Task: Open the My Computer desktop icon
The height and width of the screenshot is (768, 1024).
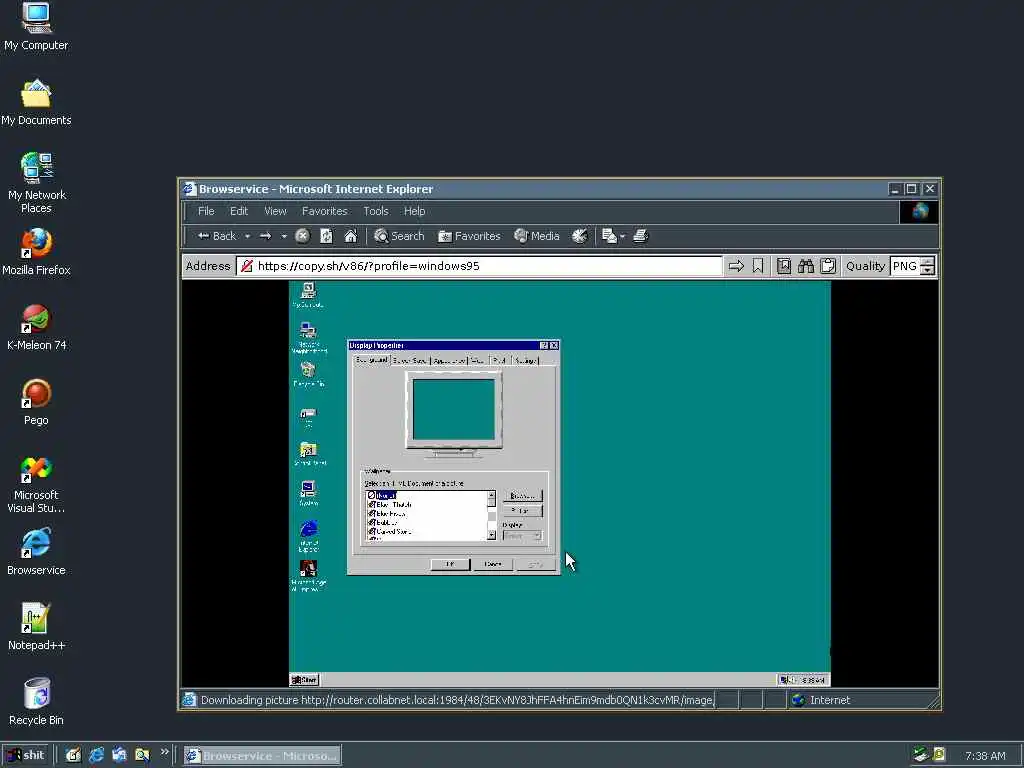Action: pyautogui.click(x=36, y=27)
